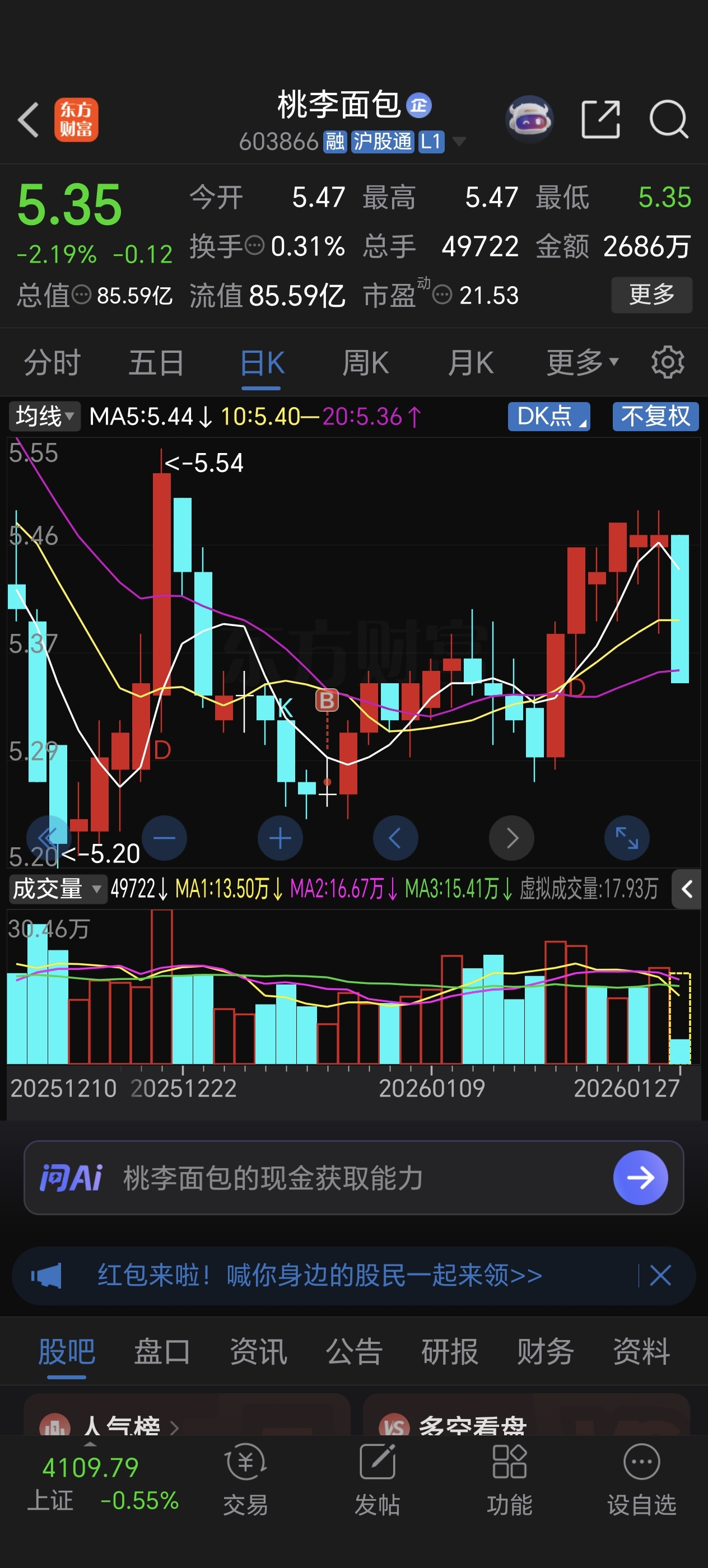Move chart left with the back chevron

395,838
